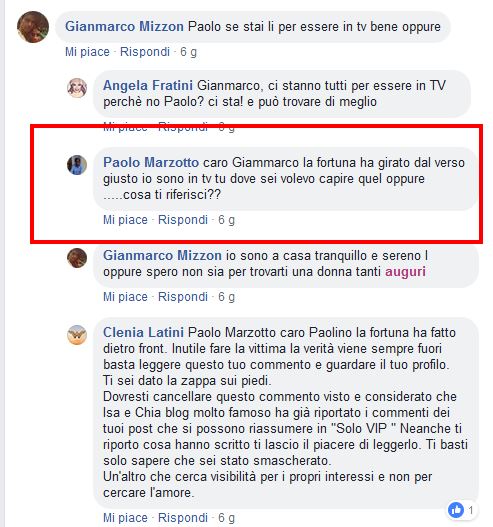
Task: Visit Clenia Latini's profile name link
Action: click(x=143, y=332)
